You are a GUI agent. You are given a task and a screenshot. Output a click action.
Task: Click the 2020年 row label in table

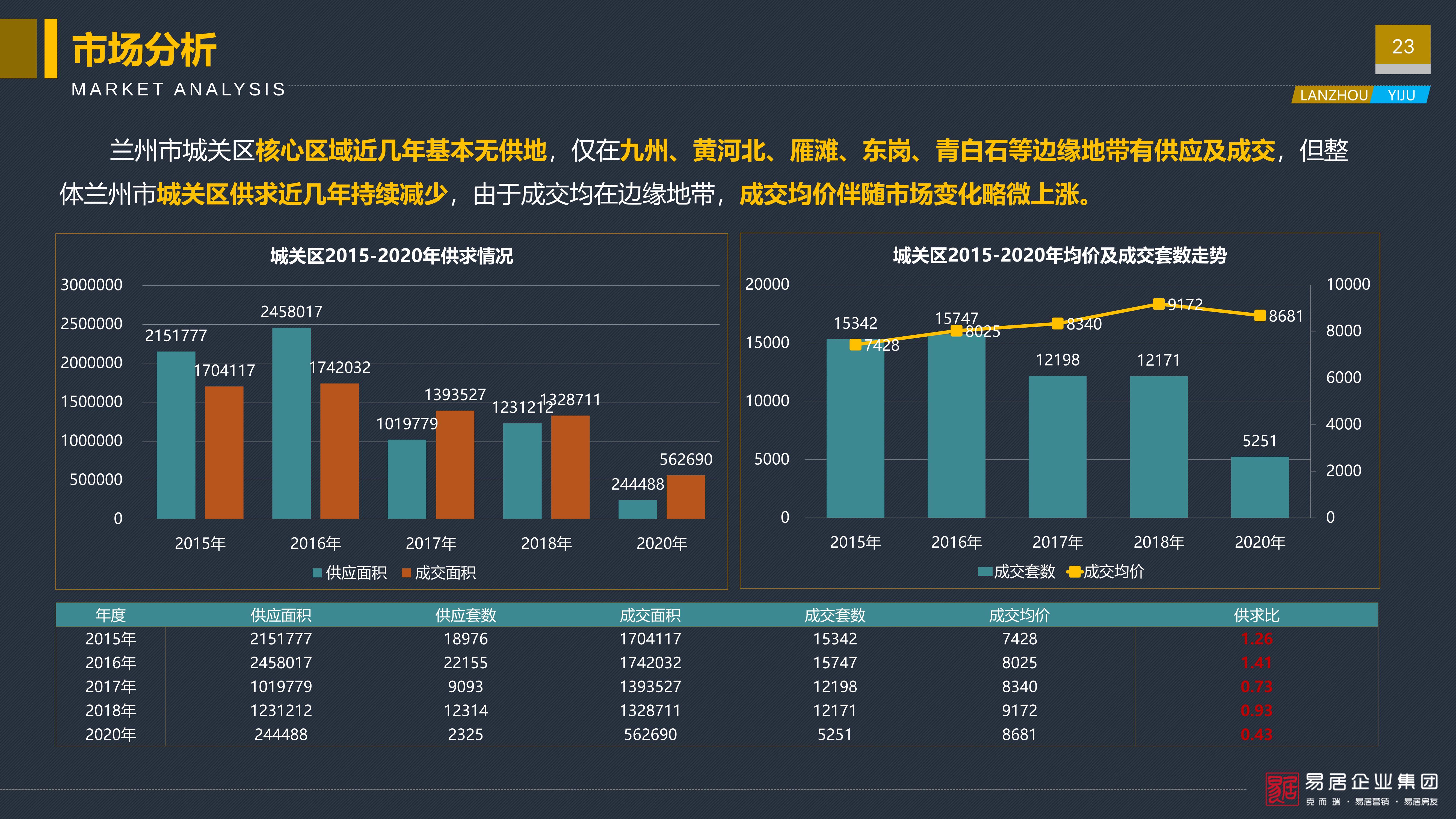[111, 735]
